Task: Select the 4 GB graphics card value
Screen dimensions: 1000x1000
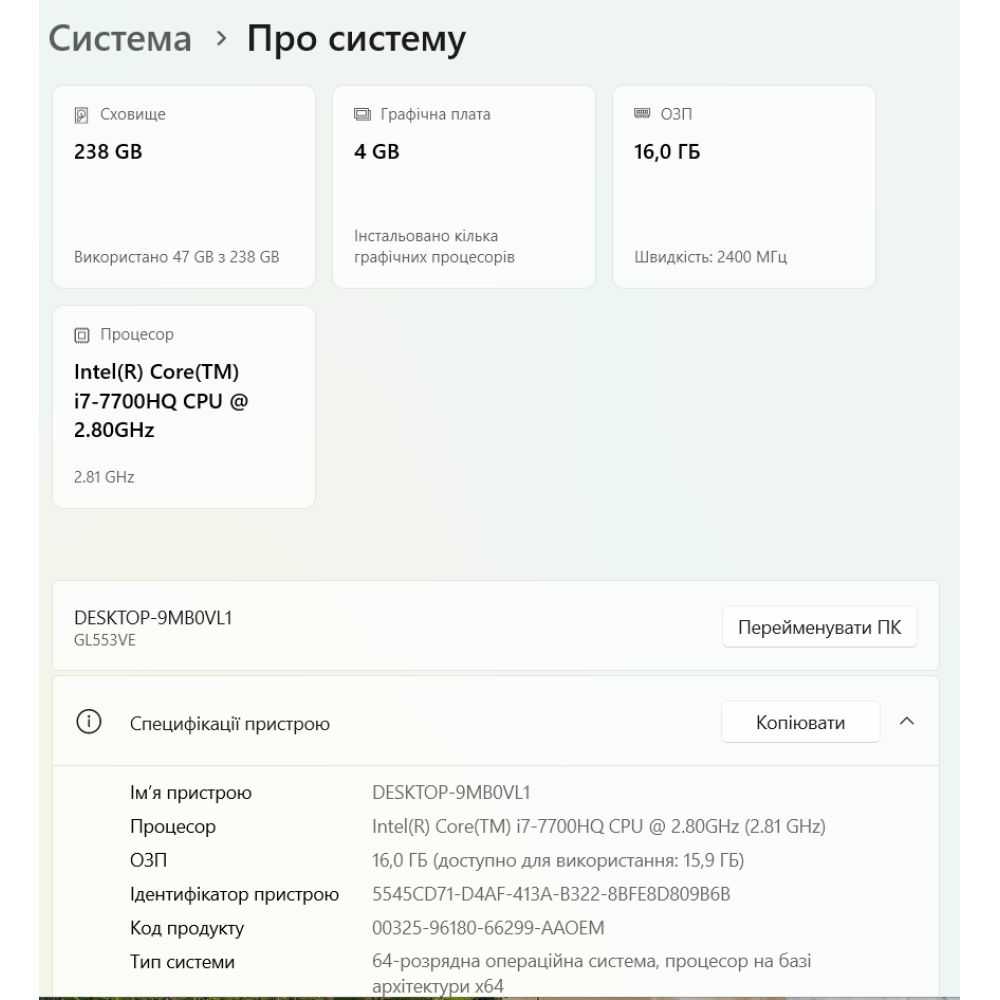Action: coord(377,153)
